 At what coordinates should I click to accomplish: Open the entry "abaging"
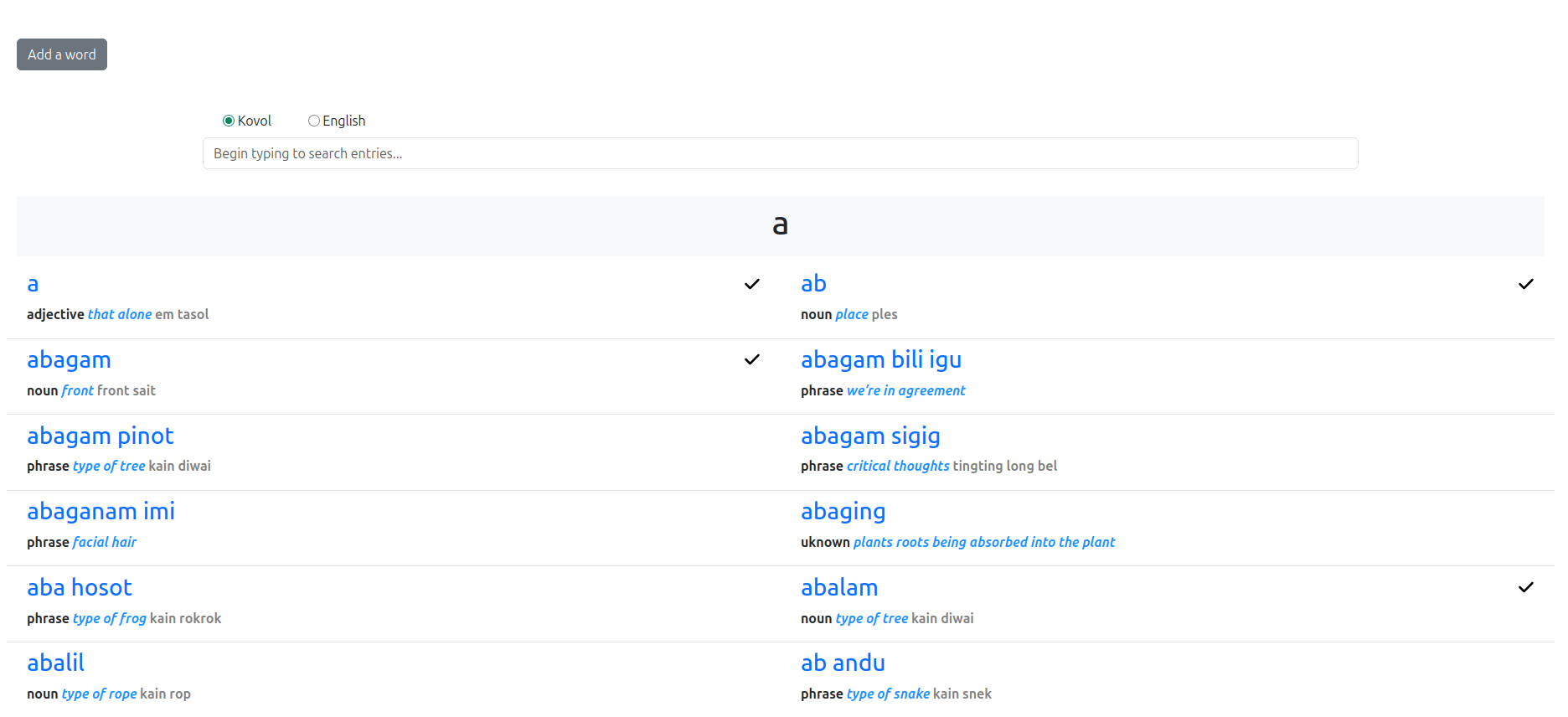point(843,512)
